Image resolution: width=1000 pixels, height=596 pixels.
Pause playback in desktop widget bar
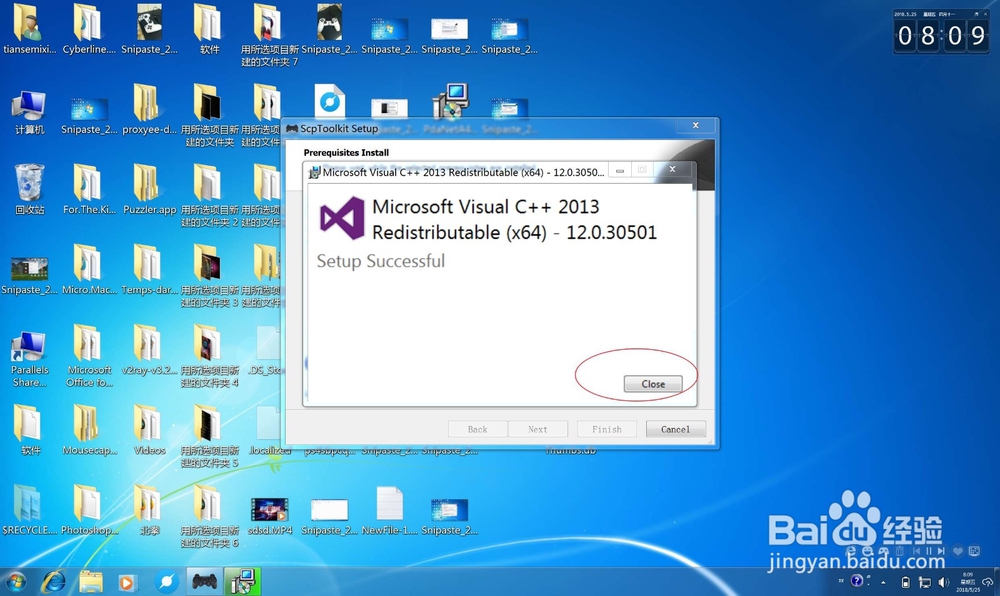[929, 551]
